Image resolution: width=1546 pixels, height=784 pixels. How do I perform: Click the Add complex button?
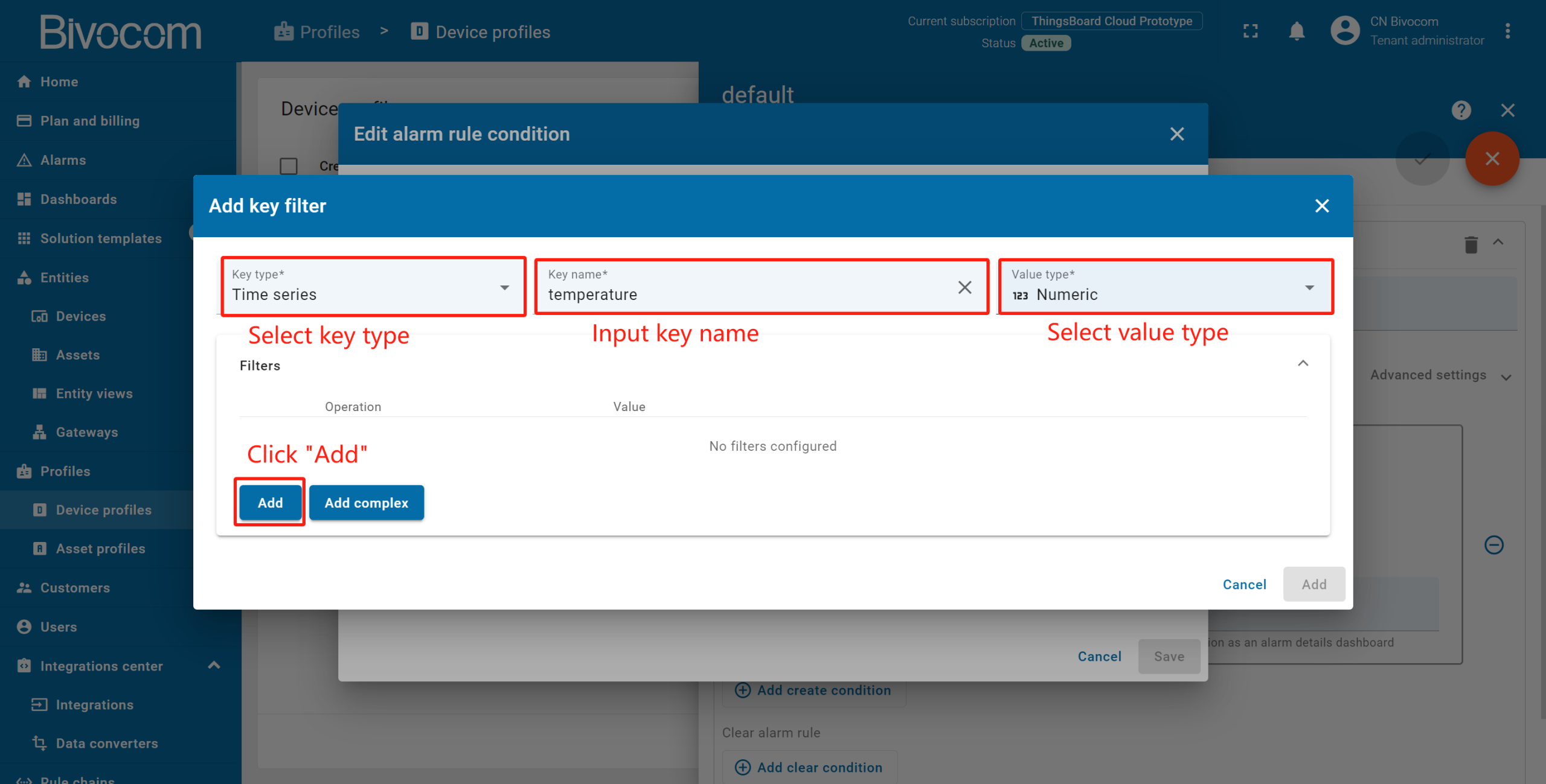366,503
